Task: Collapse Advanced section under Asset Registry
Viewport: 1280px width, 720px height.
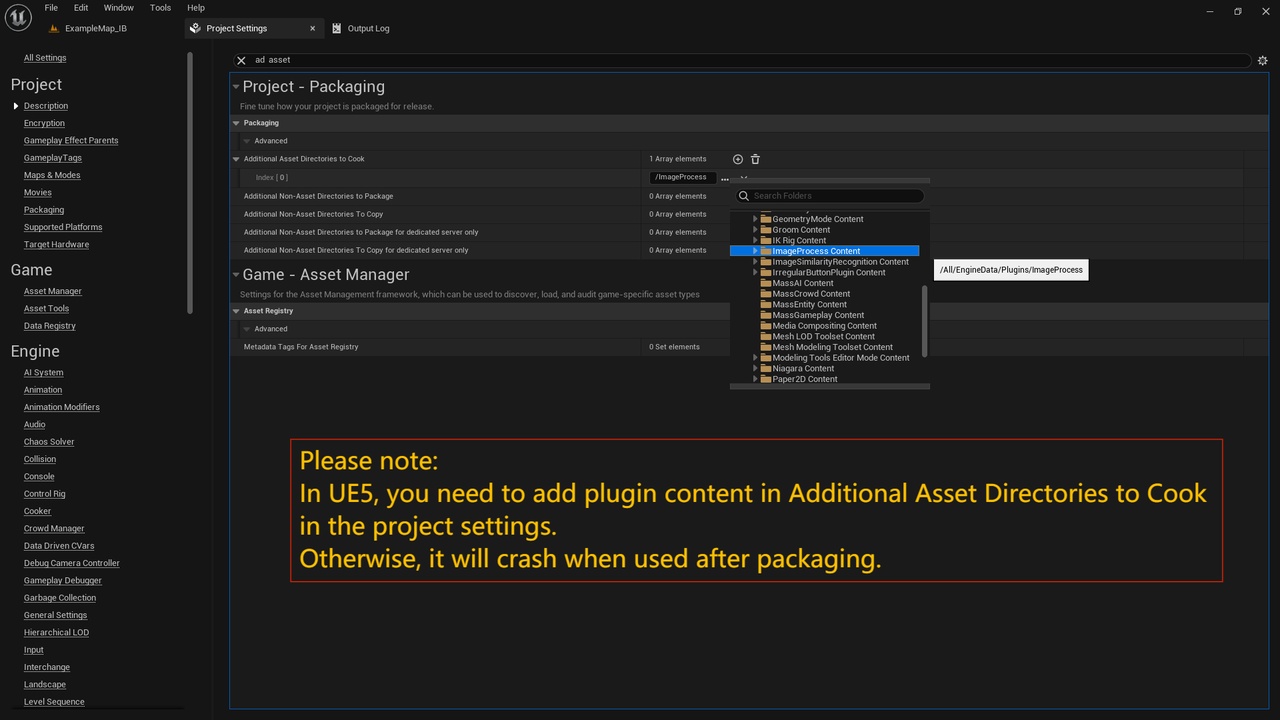Action: click(x=247, y=329)
